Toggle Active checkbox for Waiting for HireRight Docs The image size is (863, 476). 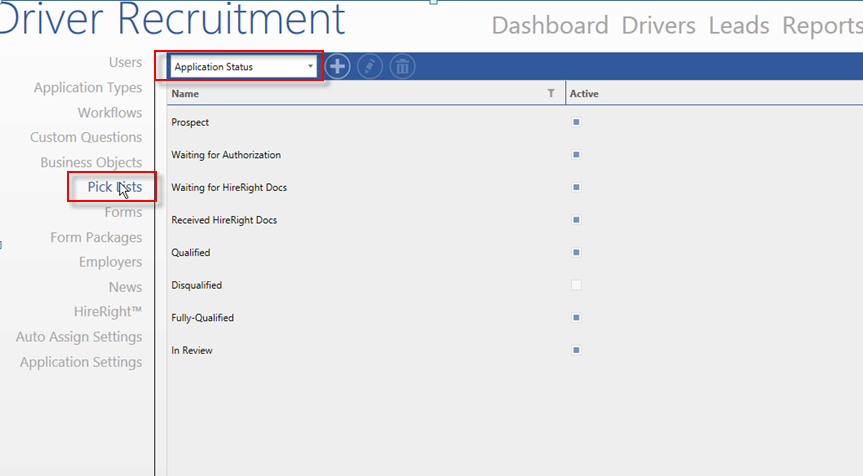tap(576, 187)
